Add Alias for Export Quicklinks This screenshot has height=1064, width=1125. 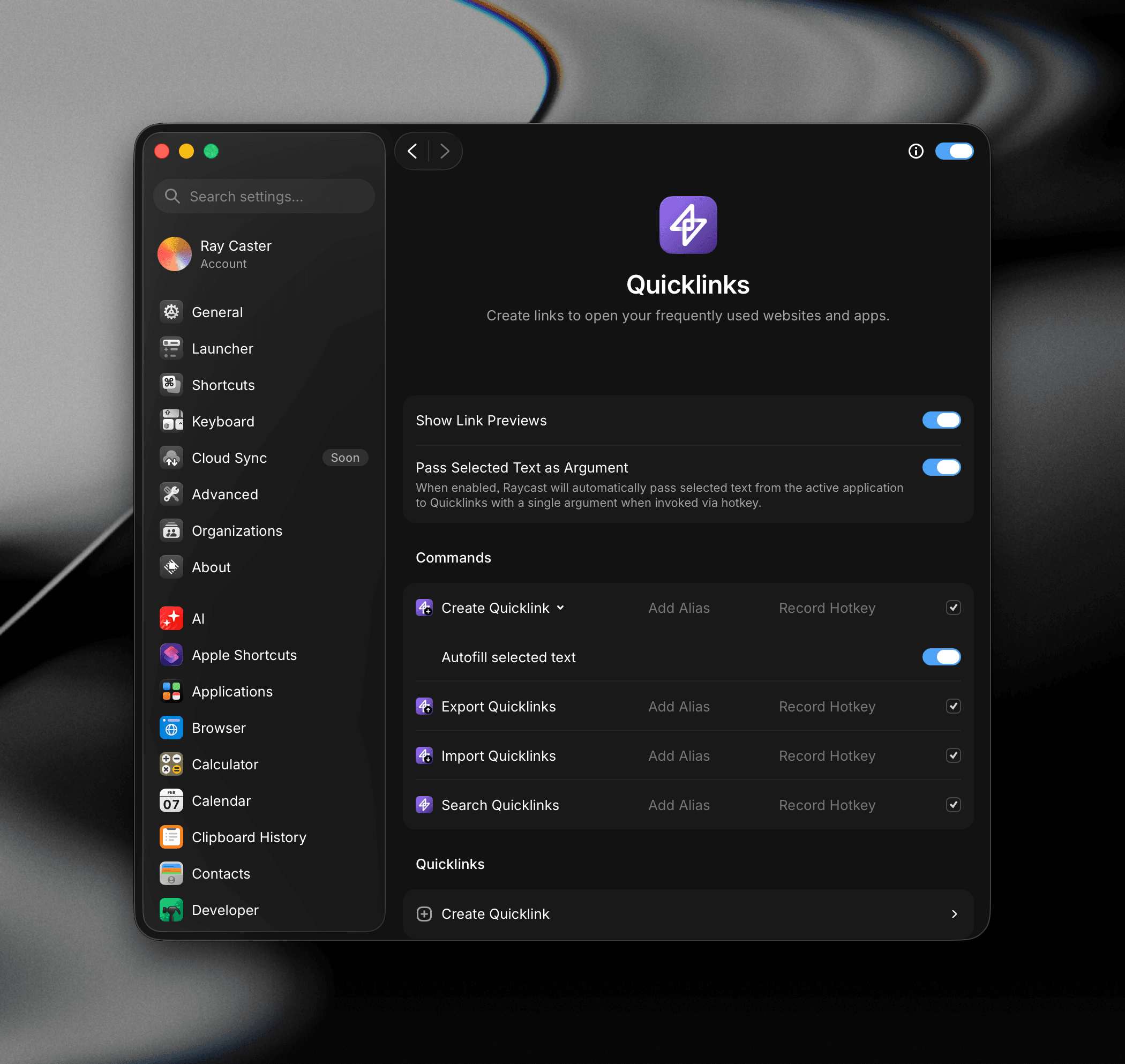pyautogui.click(x=679, y=706)
